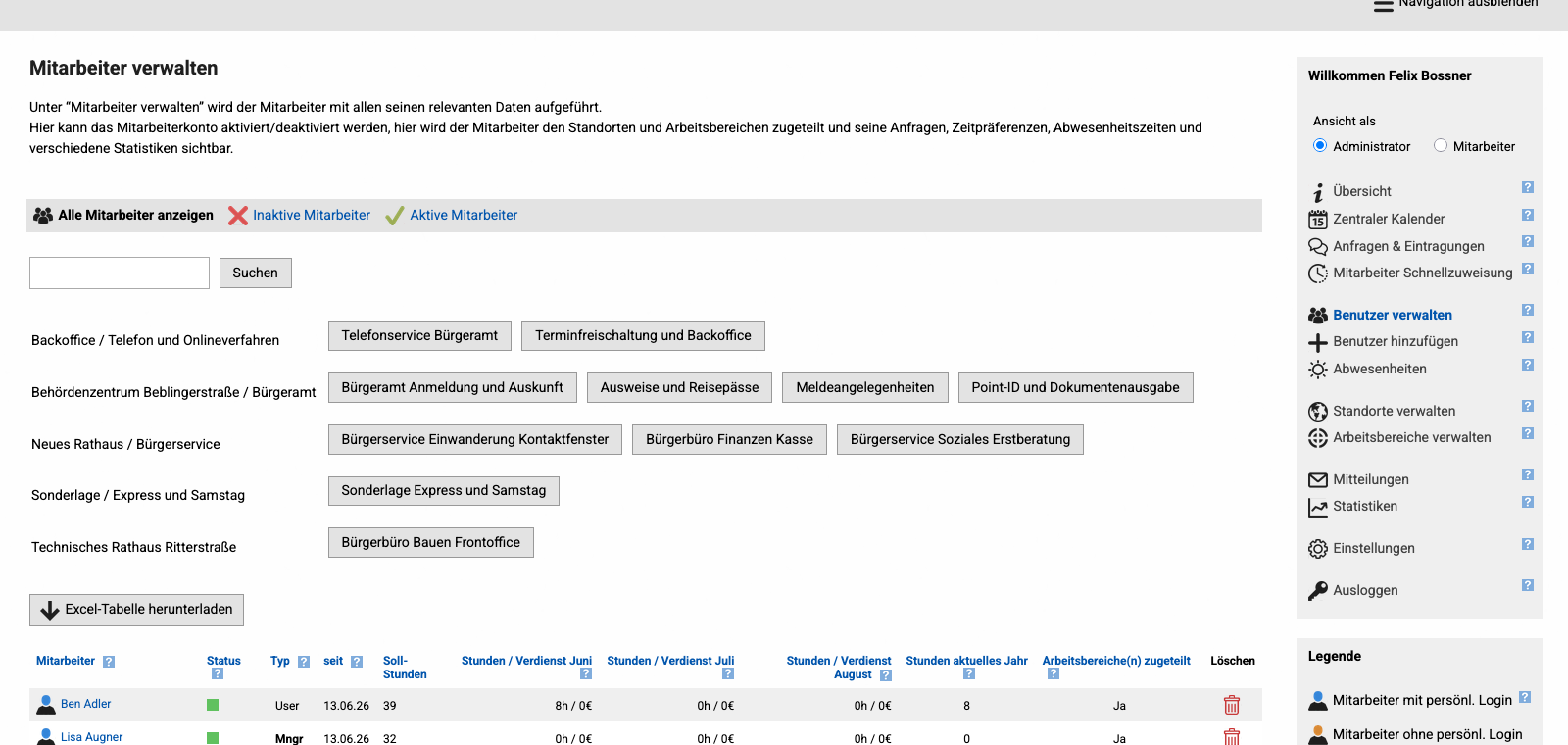Select the Mitarbeiter view radio button
Viewport: 1568px width, 745px height.
tap(1441, 146)
